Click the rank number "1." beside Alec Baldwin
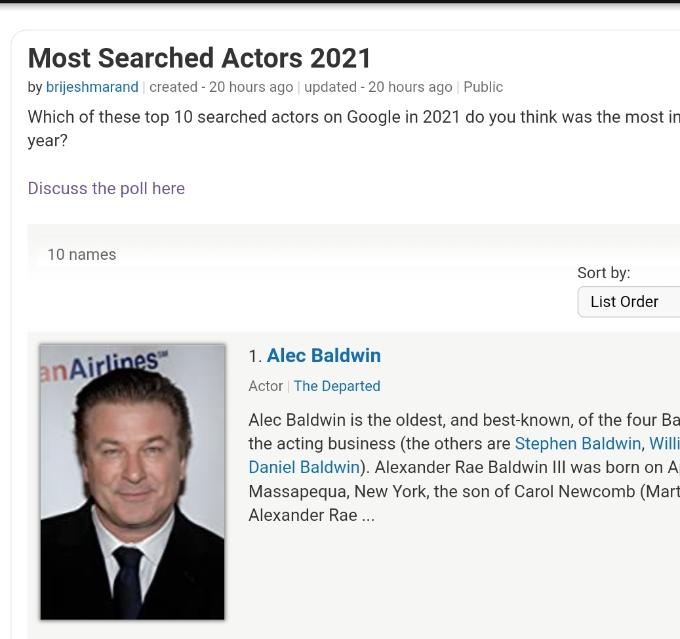The image size is (680, 639). (255, 356)
